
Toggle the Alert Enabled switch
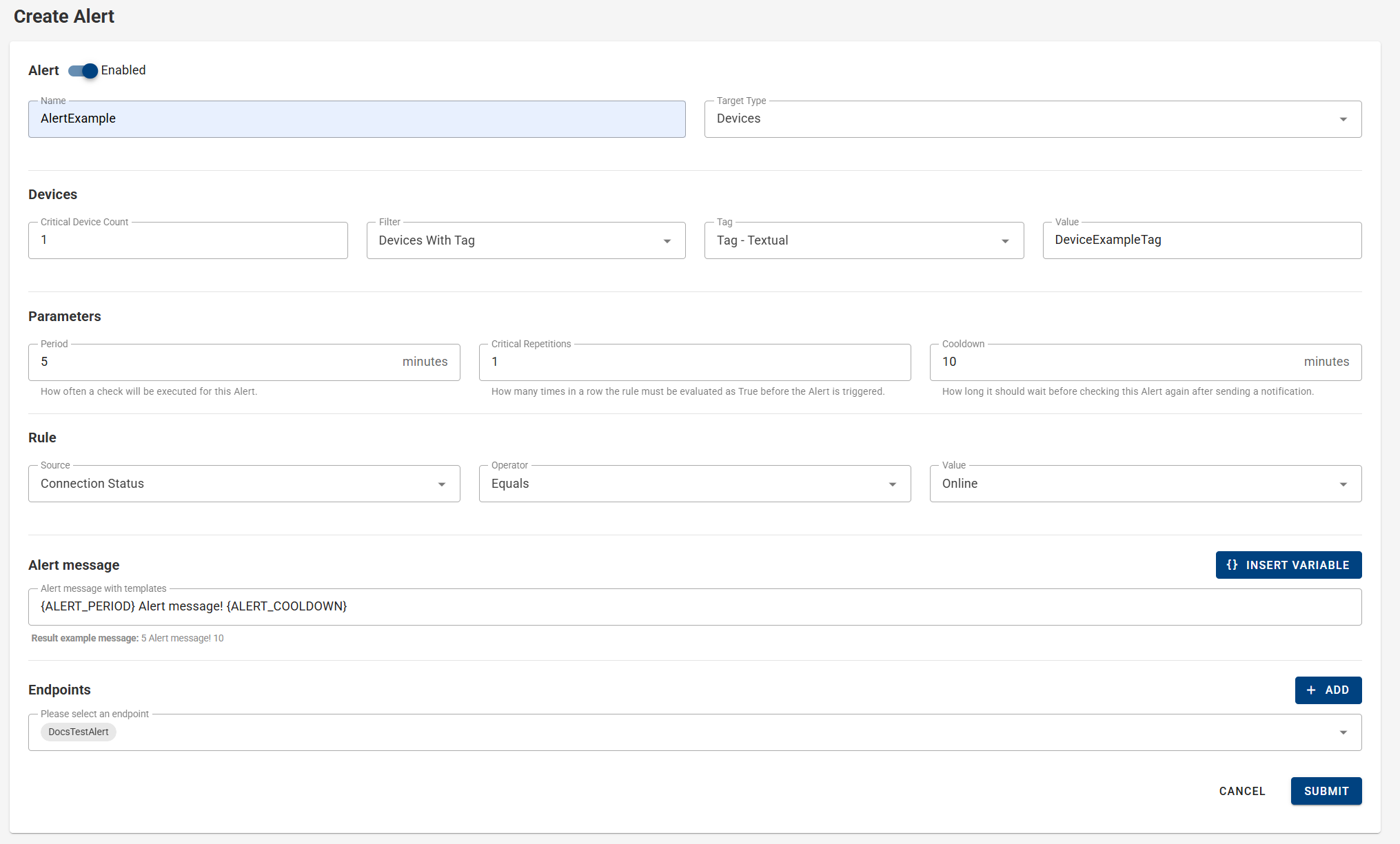point(83,71)
